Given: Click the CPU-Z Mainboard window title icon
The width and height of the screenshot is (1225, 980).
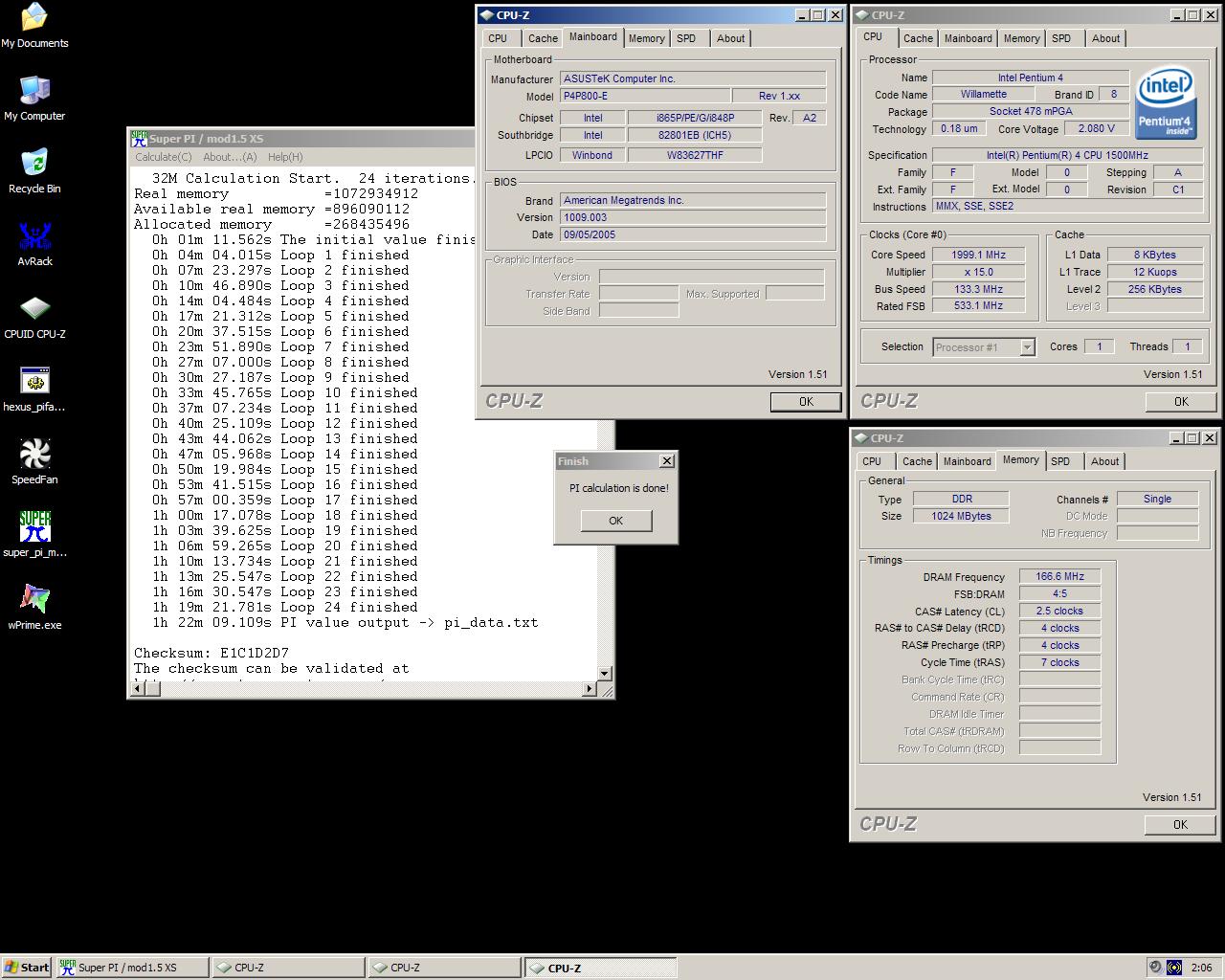Looking at the screenshot, I should pyautogui.click(x=486, y=15).
